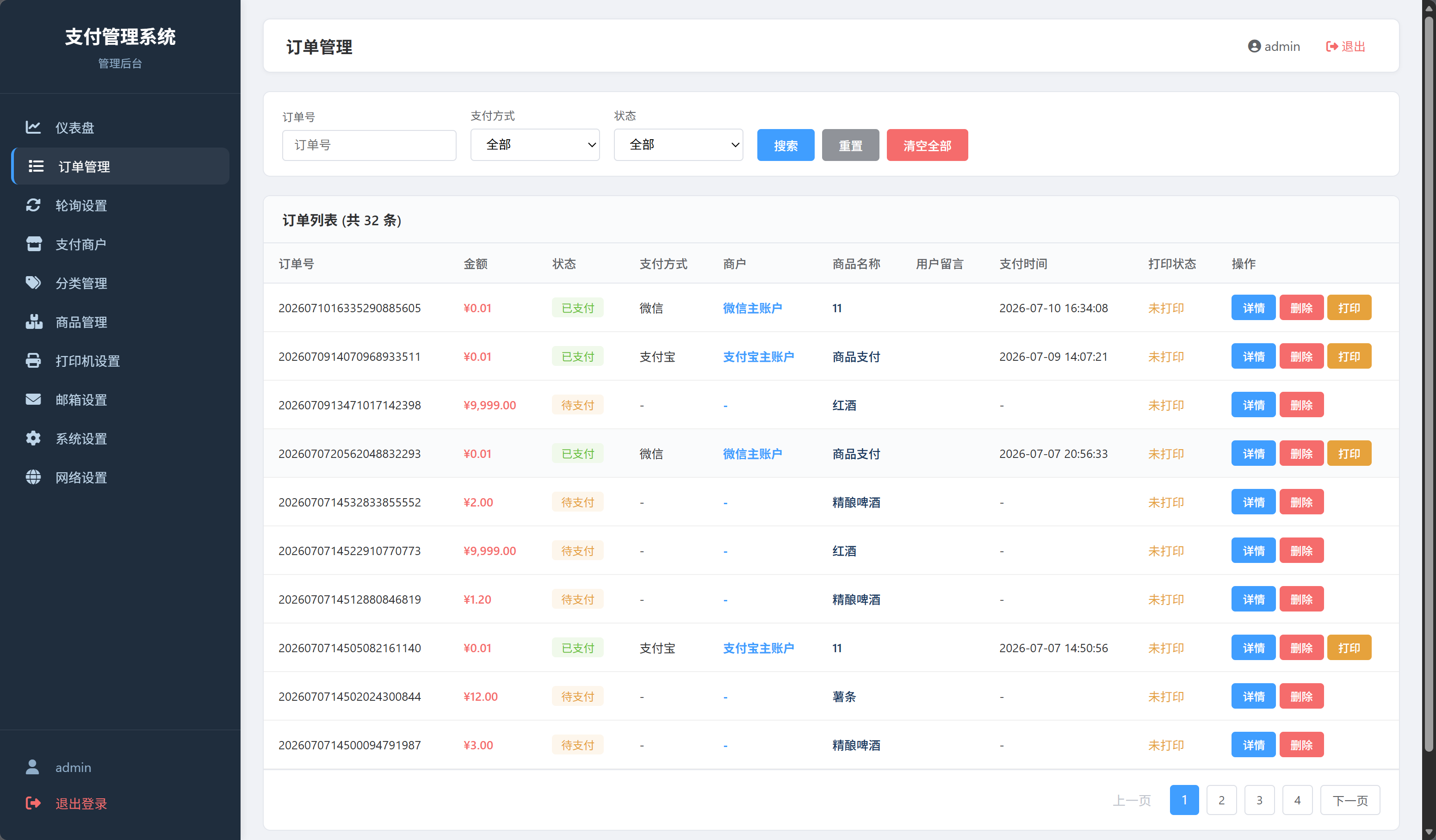1436x840 pixels.
Task: Print order ending 8832293
Action: (1349, 454)
